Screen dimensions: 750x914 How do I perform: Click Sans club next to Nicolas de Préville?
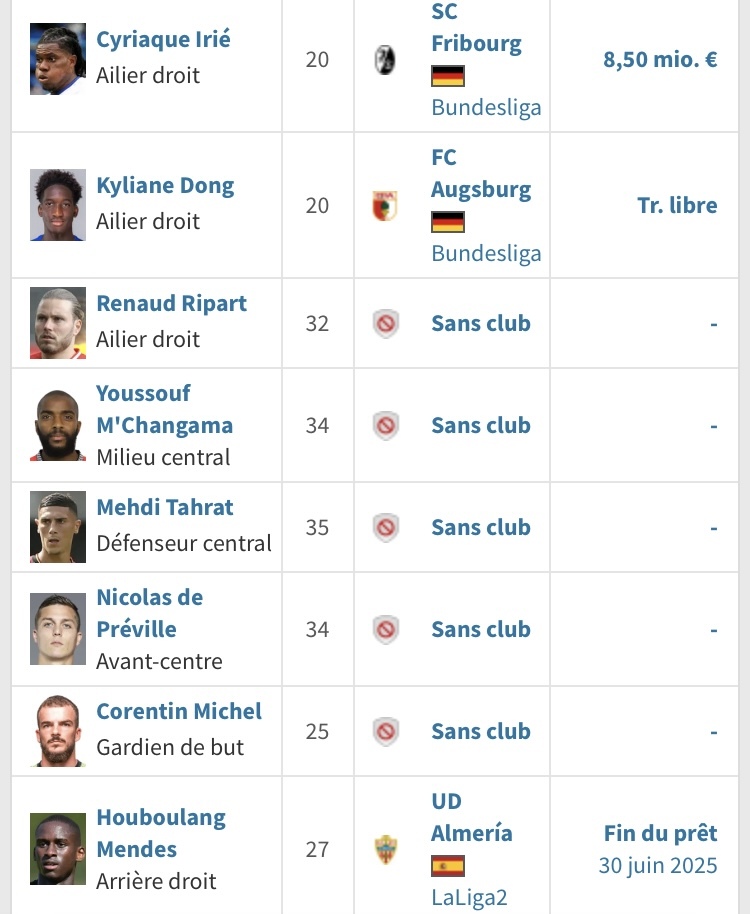coord(481,630)
